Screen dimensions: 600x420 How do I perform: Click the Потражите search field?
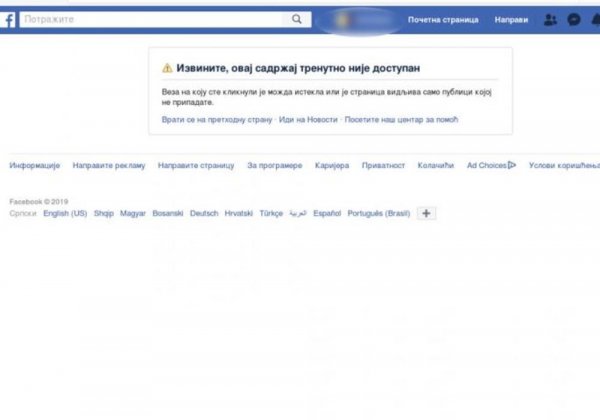pos(150,19)
